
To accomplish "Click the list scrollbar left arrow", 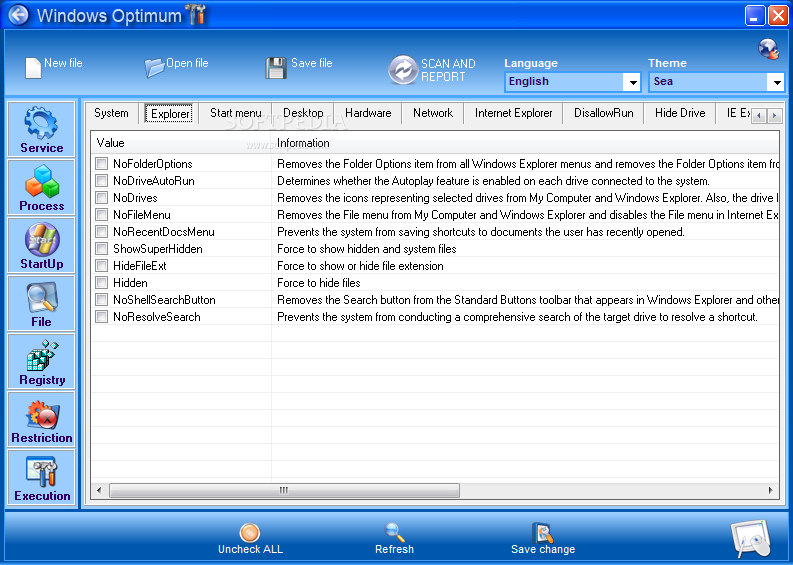I will [99, 490].
